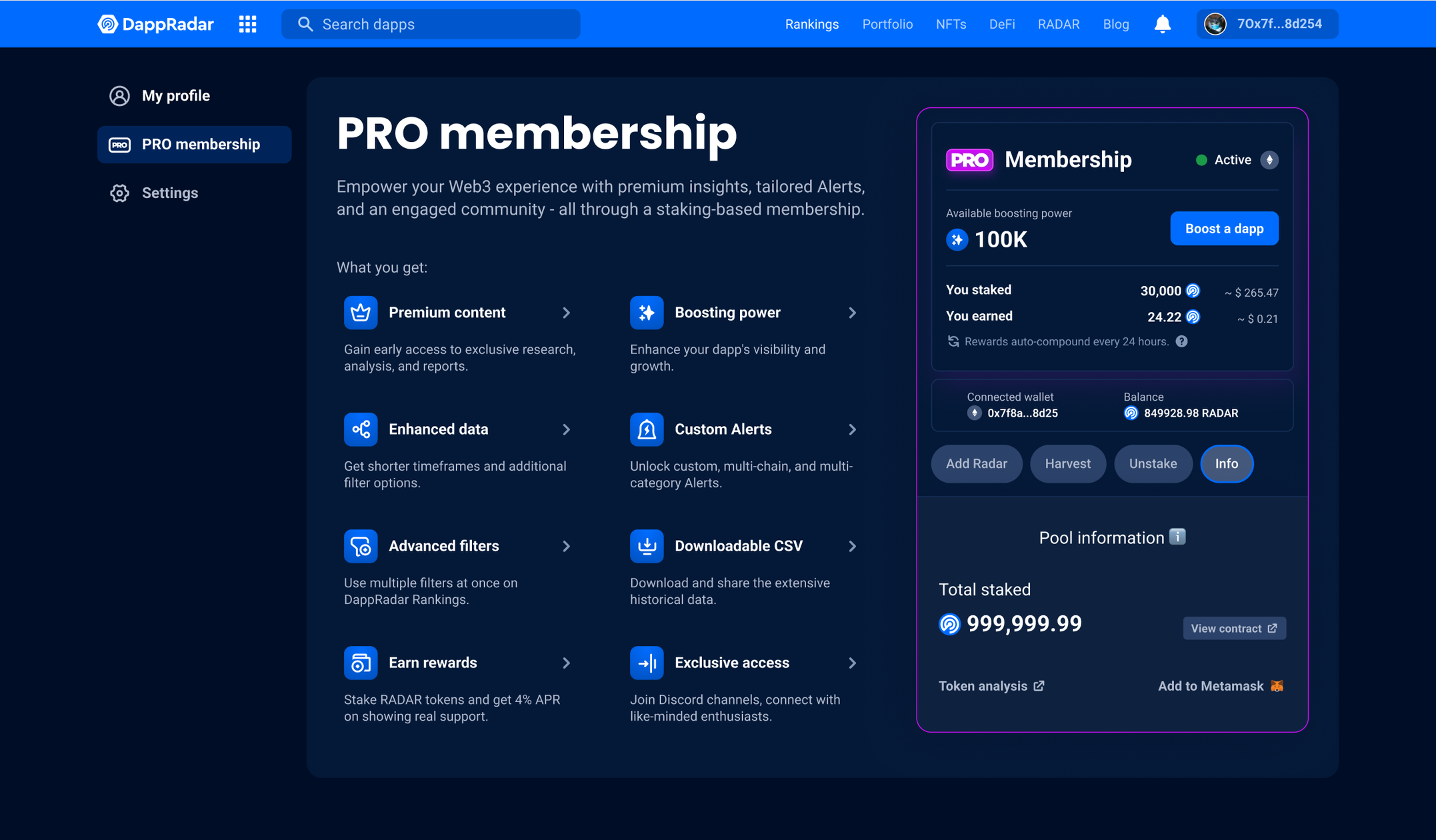Expand Boosting power chevron

(852, 313)
